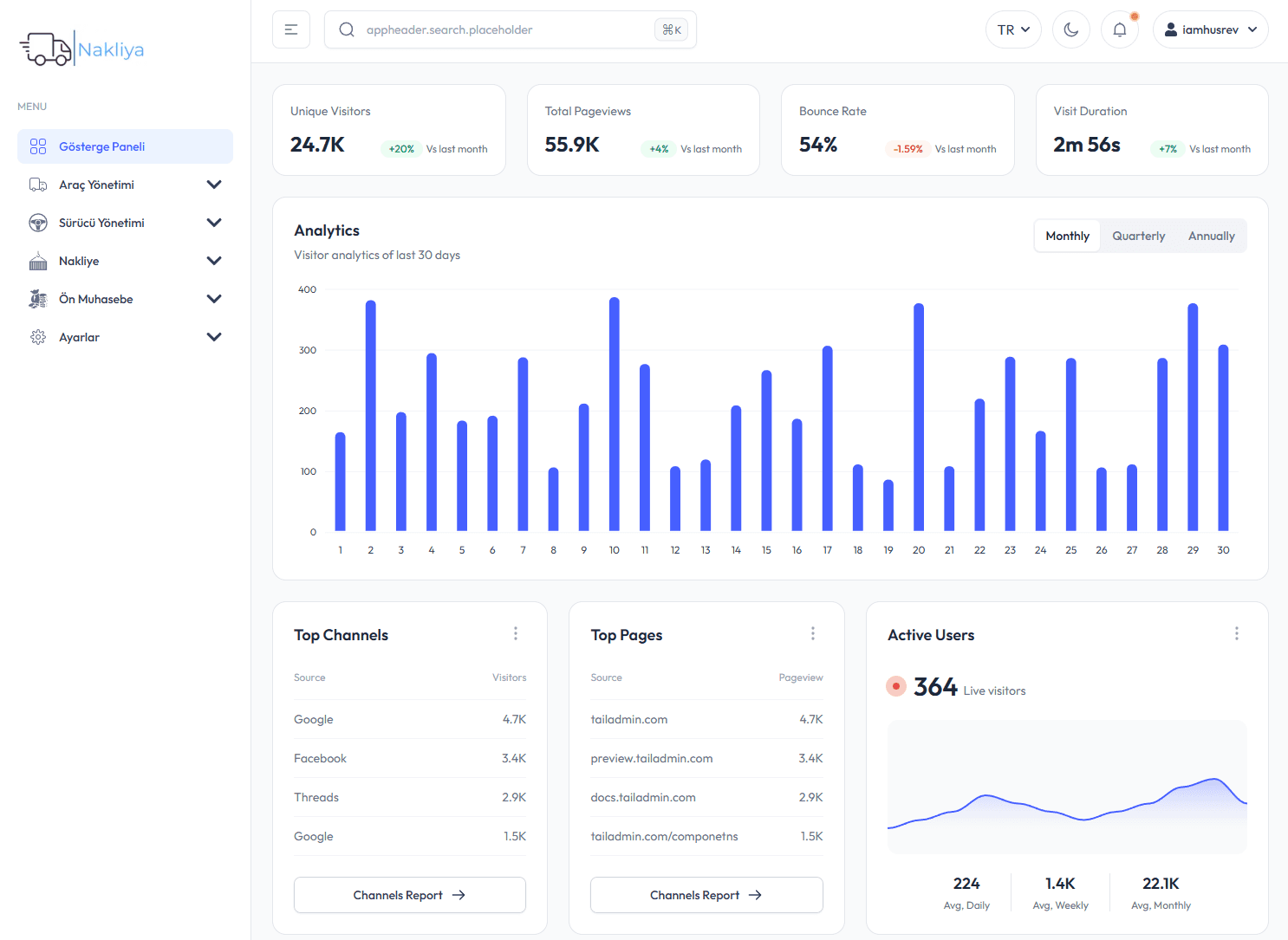Click inside the search input field
This screenshot has width=1288, height=940.
(485, 29)
